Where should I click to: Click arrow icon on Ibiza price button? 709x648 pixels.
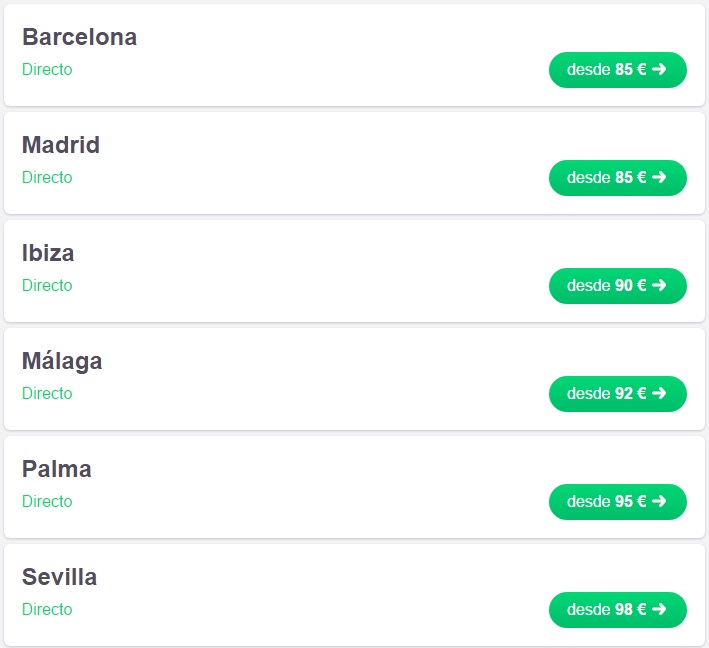659,285
